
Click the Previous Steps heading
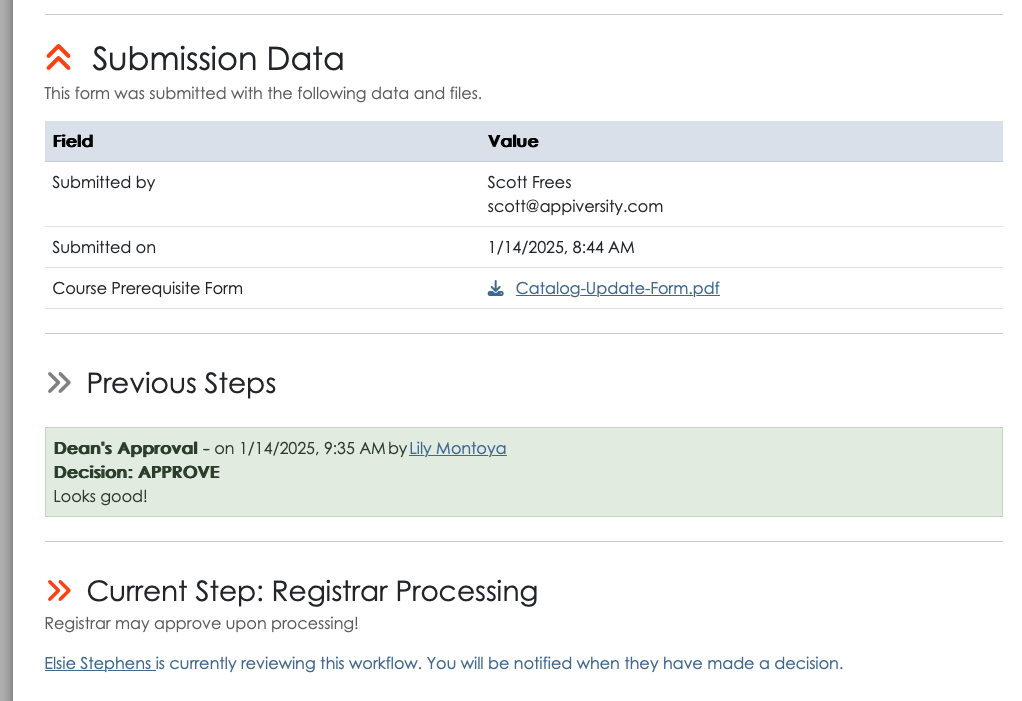click(x=181, y=383)
